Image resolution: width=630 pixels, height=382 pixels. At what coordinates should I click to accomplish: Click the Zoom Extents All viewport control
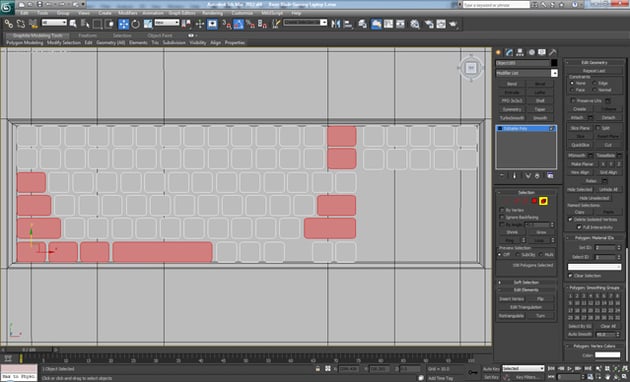(x=624, y=368)
